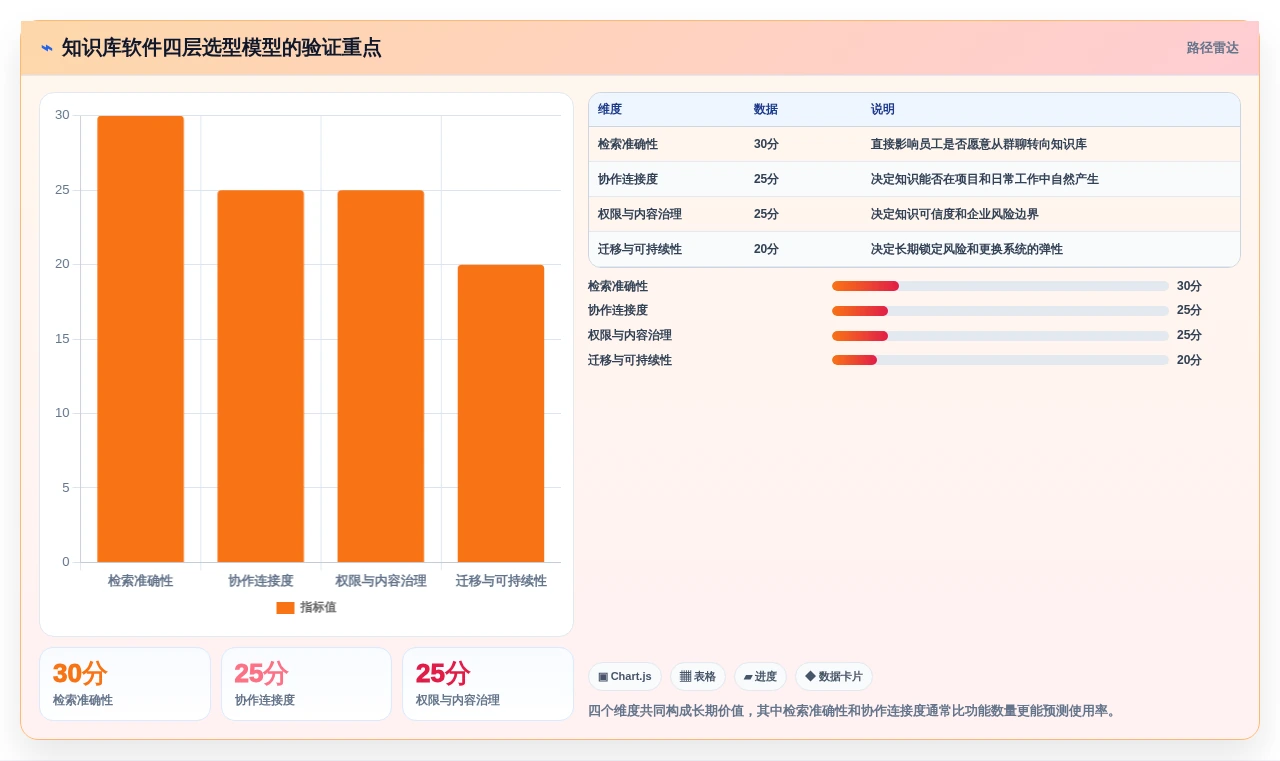Viewport: 1280px width, 761px height.
Task: Click the chart x-axis label 迁移与可持续性
Action: tap(501, 581)
